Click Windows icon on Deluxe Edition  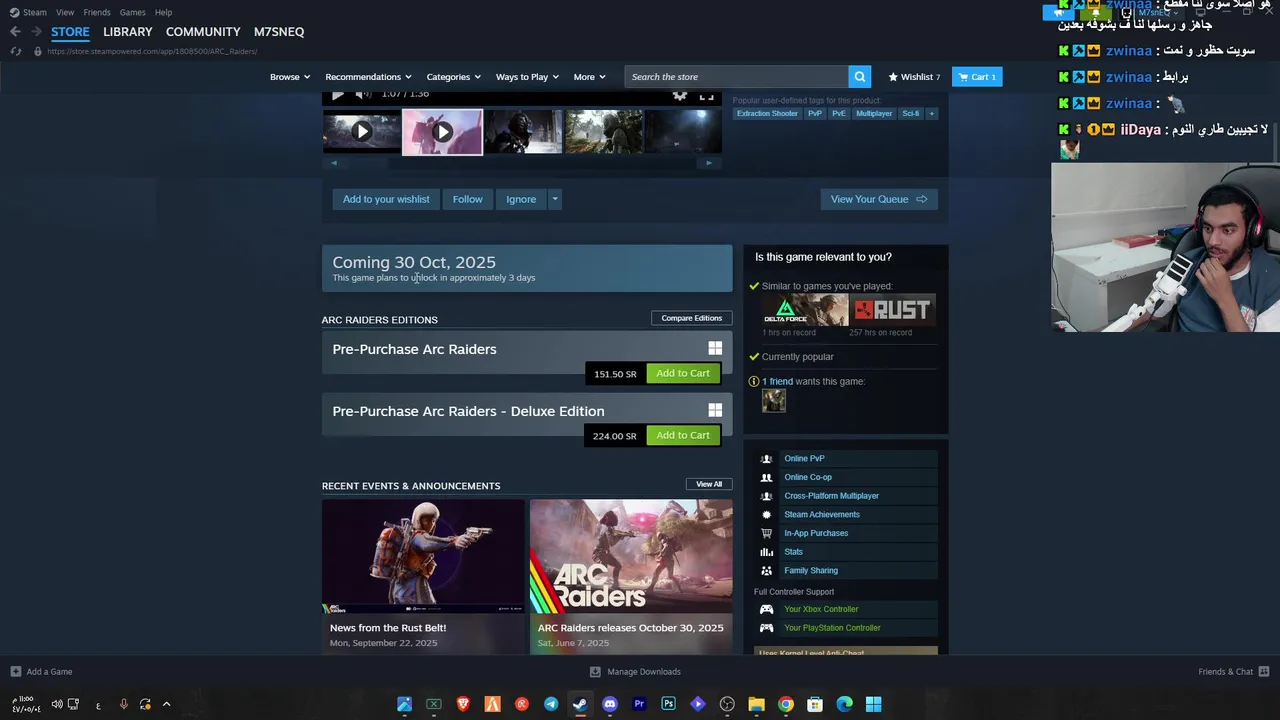[715, 410]
